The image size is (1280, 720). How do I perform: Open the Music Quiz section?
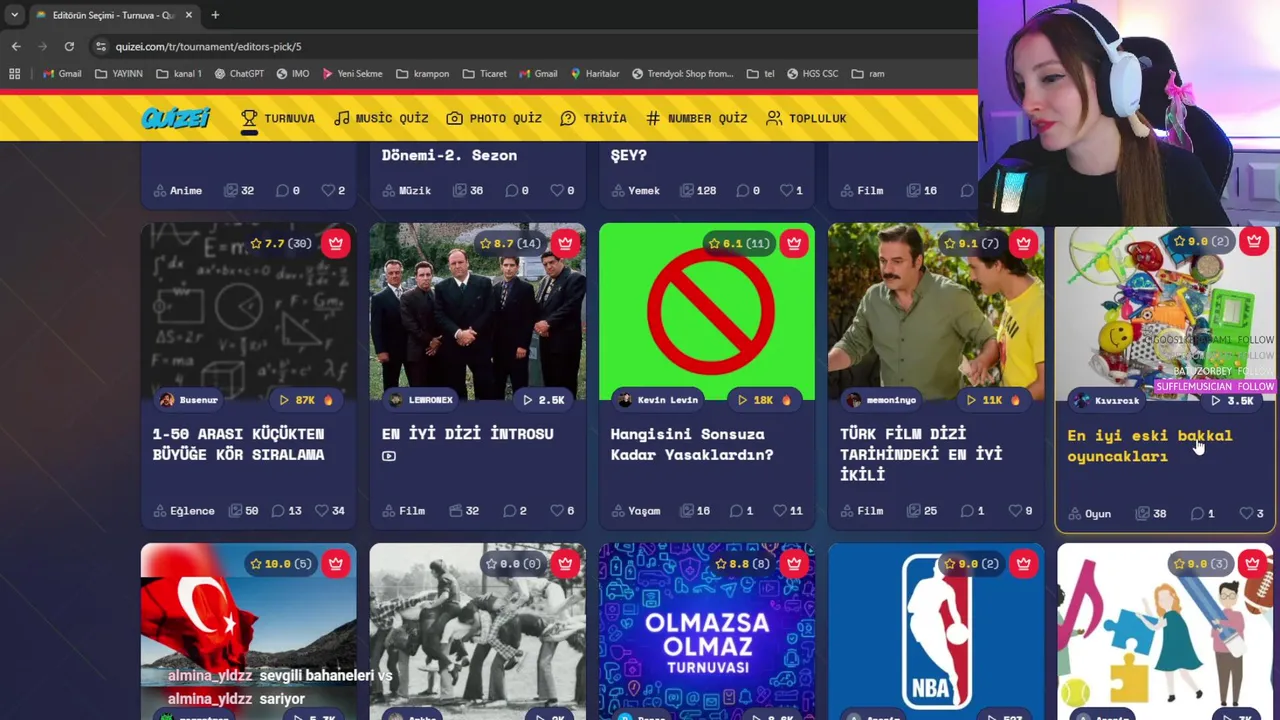pos(381,118)
